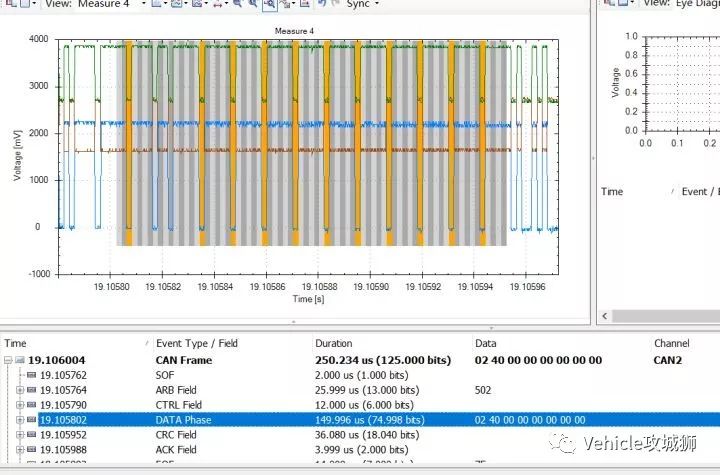Viewport: 720px width, 475px height.
Task: Expand the CTRL Field row
Action: pyautogui.click(x=20, y=405)
